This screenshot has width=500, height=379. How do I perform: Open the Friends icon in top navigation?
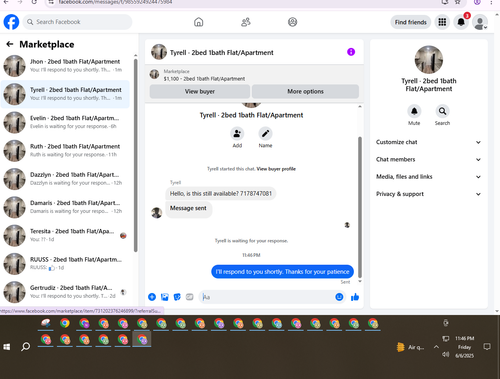pyautogui.click(x=246, y=22)
